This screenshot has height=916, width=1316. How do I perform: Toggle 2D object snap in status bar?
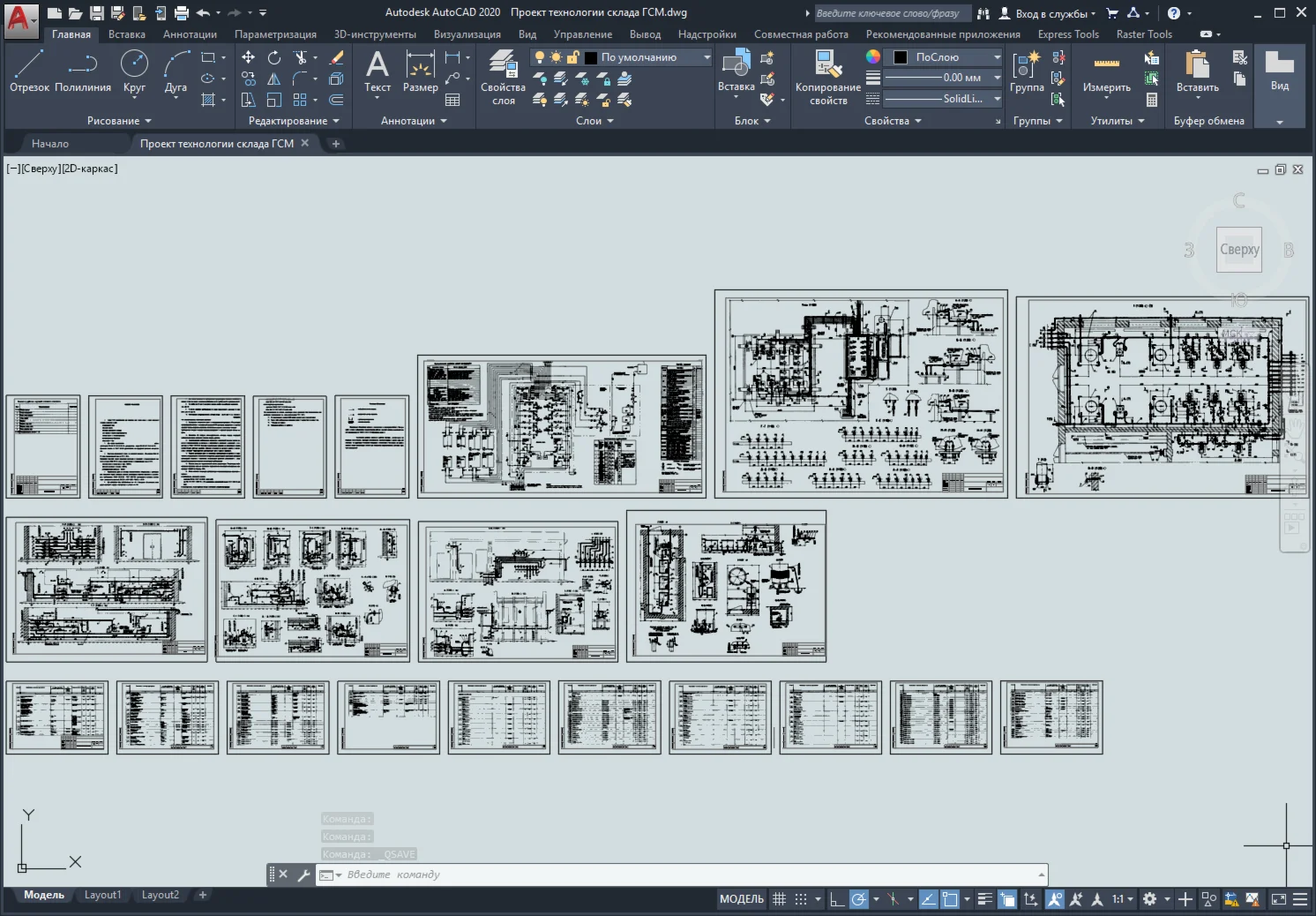(x=950, y=899)
